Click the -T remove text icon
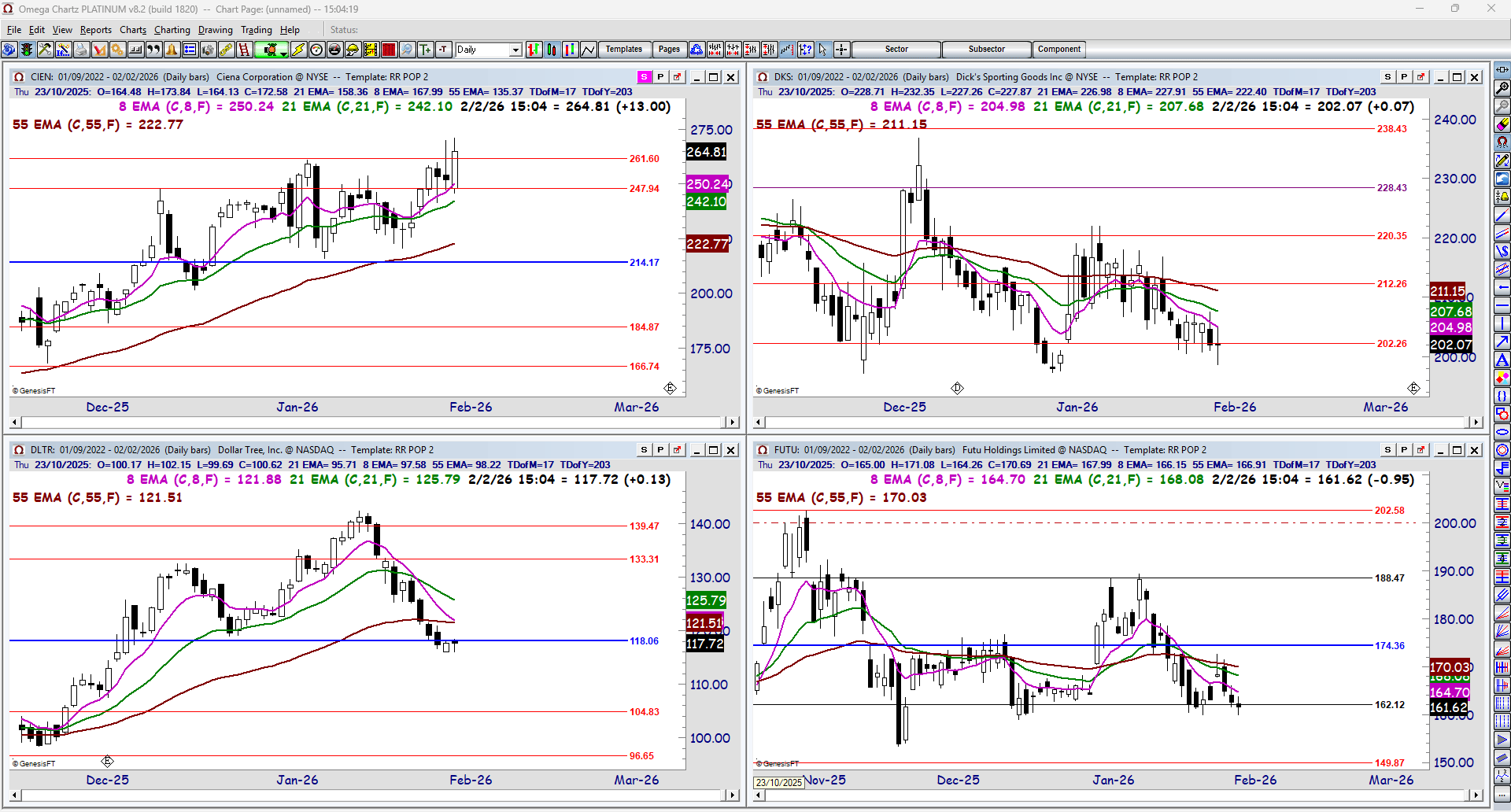Image resolution: width=1511 pixels, height=812 pixels. coord(443,50)
